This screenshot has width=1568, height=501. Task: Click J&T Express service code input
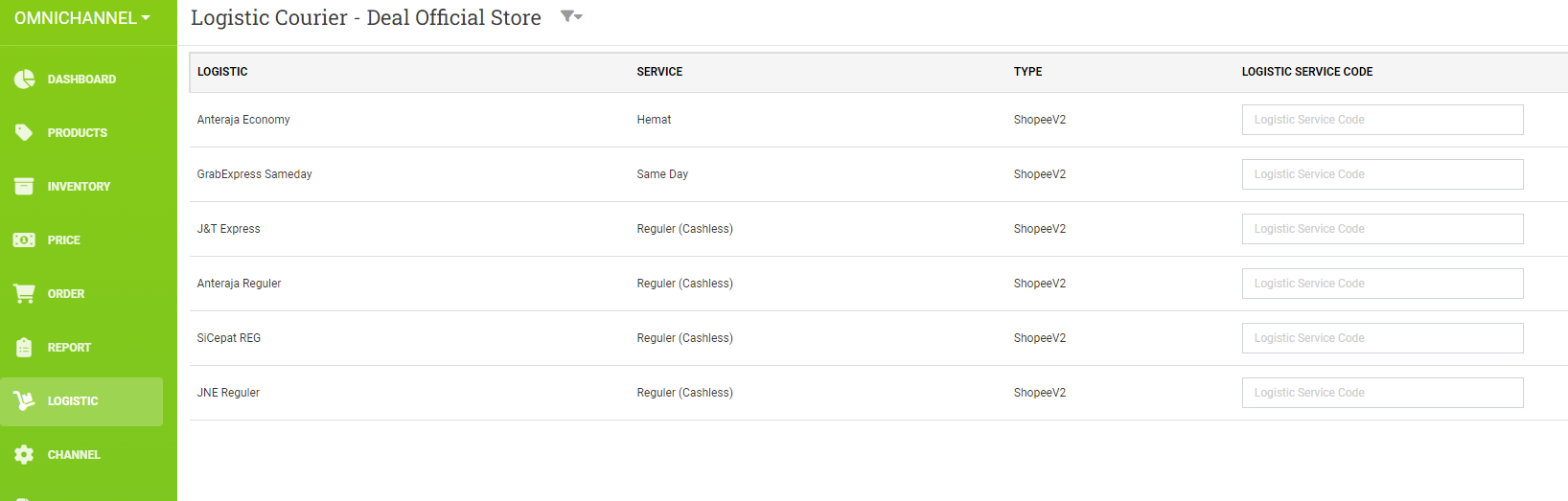(1382, 229)
